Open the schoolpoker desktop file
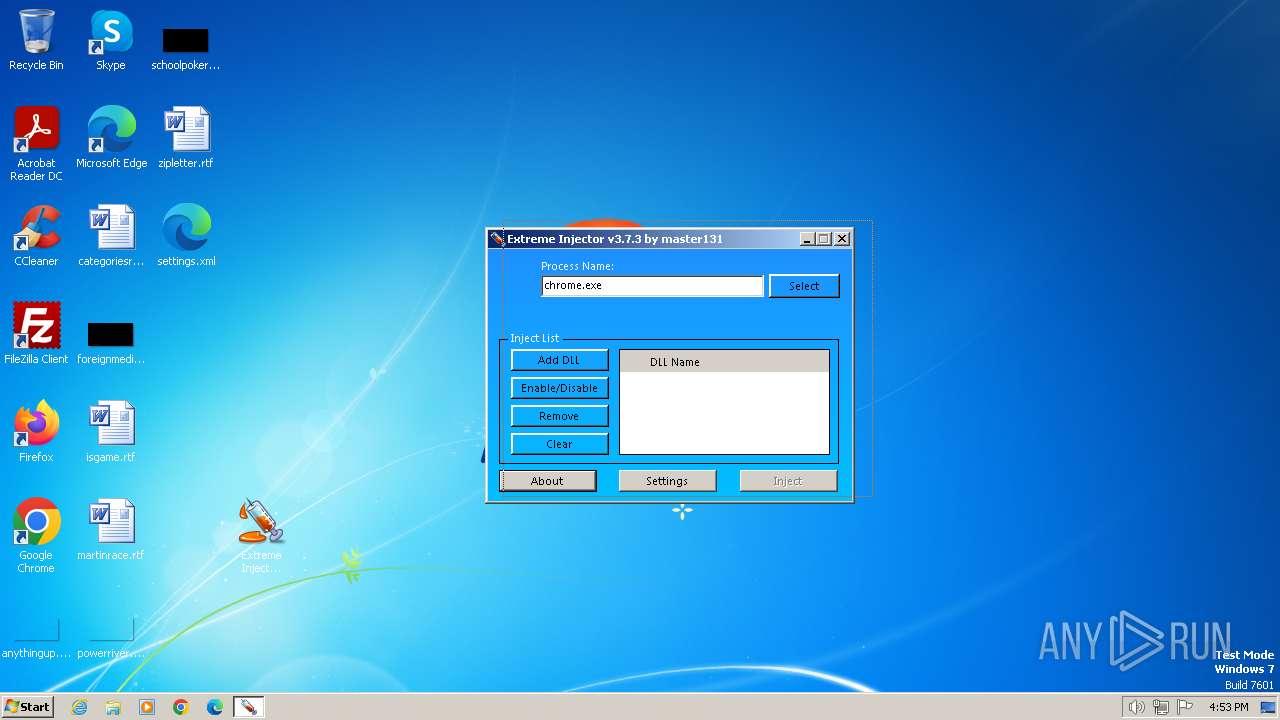 coord(185,49)
